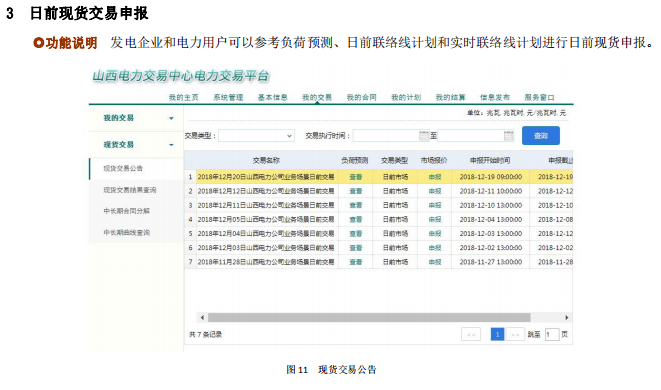Click the blue 查询 button

(541, 136)
